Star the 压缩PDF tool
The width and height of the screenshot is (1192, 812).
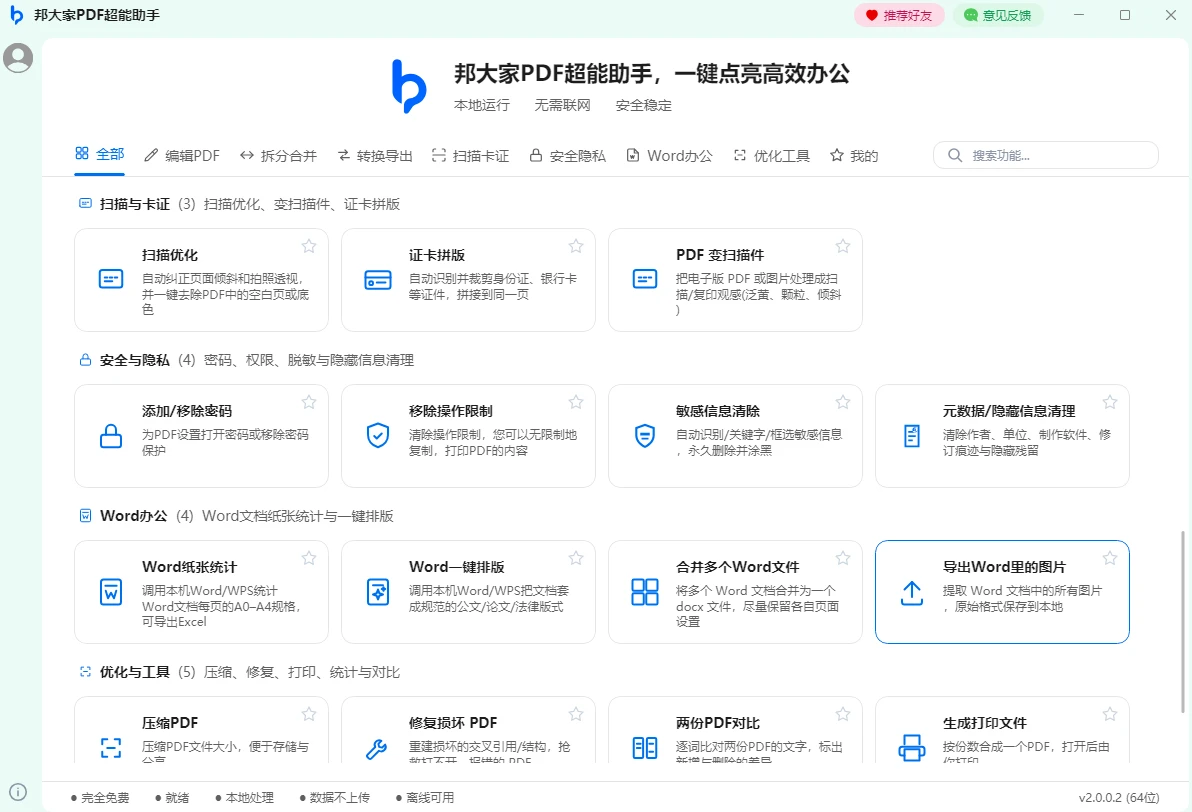pyautogui.click(x=309, y=714)
